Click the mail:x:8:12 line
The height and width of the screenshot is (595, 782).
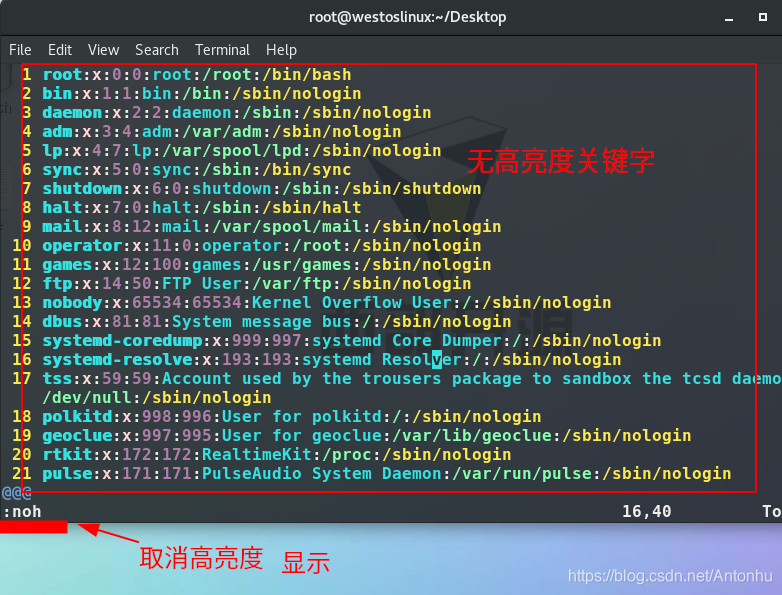pos(271,226)
